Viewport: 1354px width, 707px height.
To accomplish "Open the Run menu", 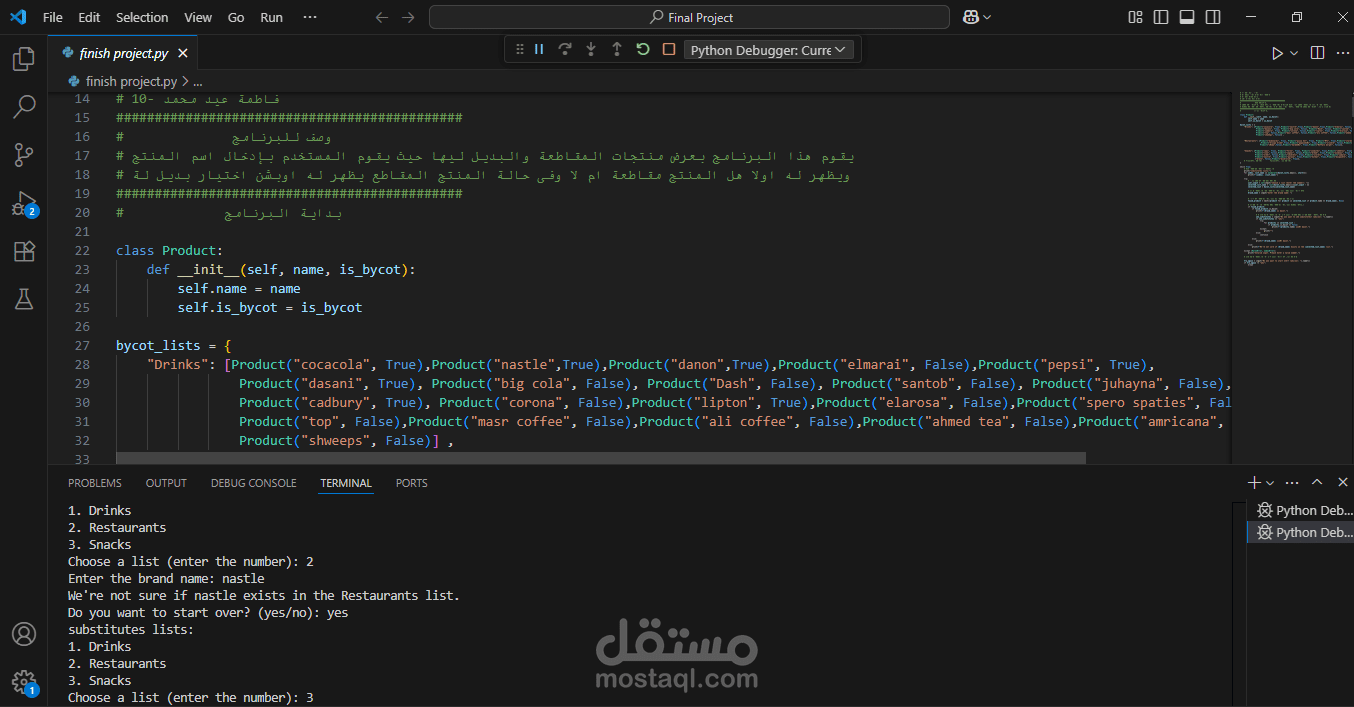I will (x=271, y=17).
